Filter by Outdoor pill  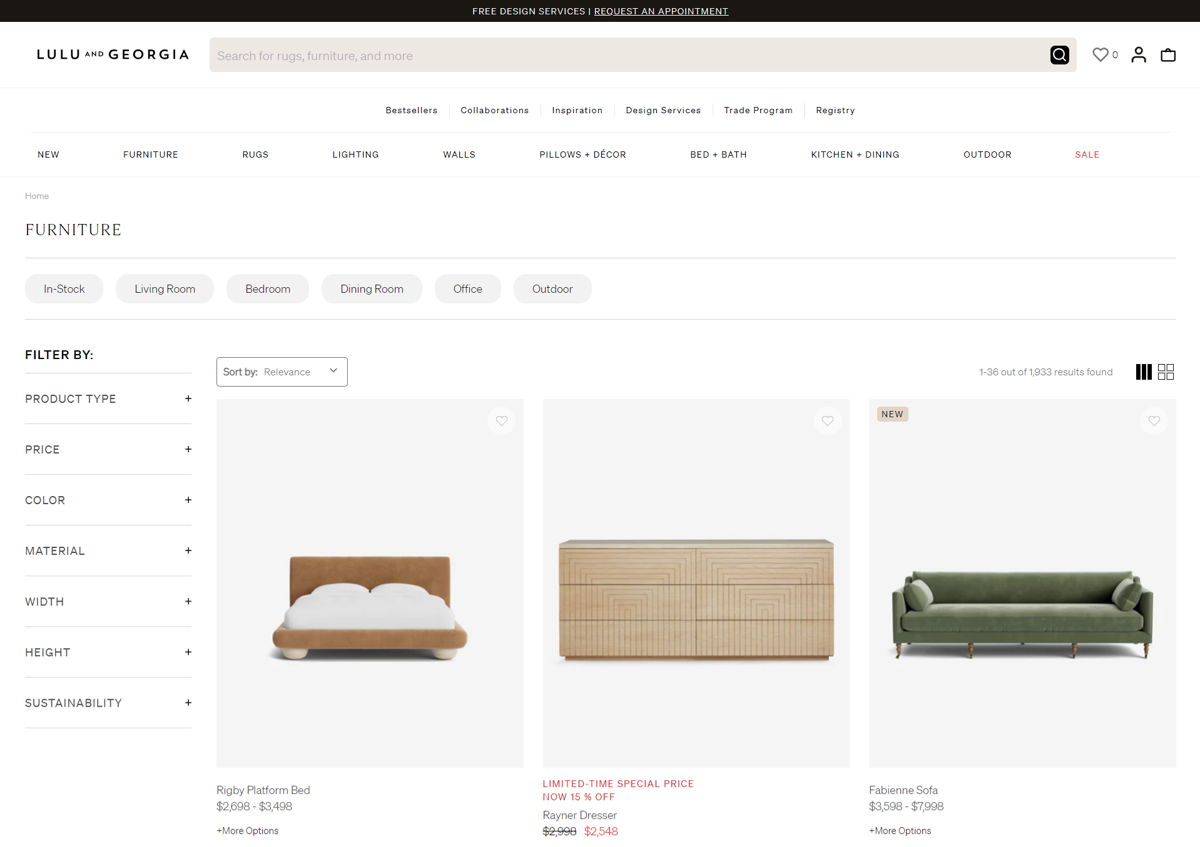click(x=552, y=289)
